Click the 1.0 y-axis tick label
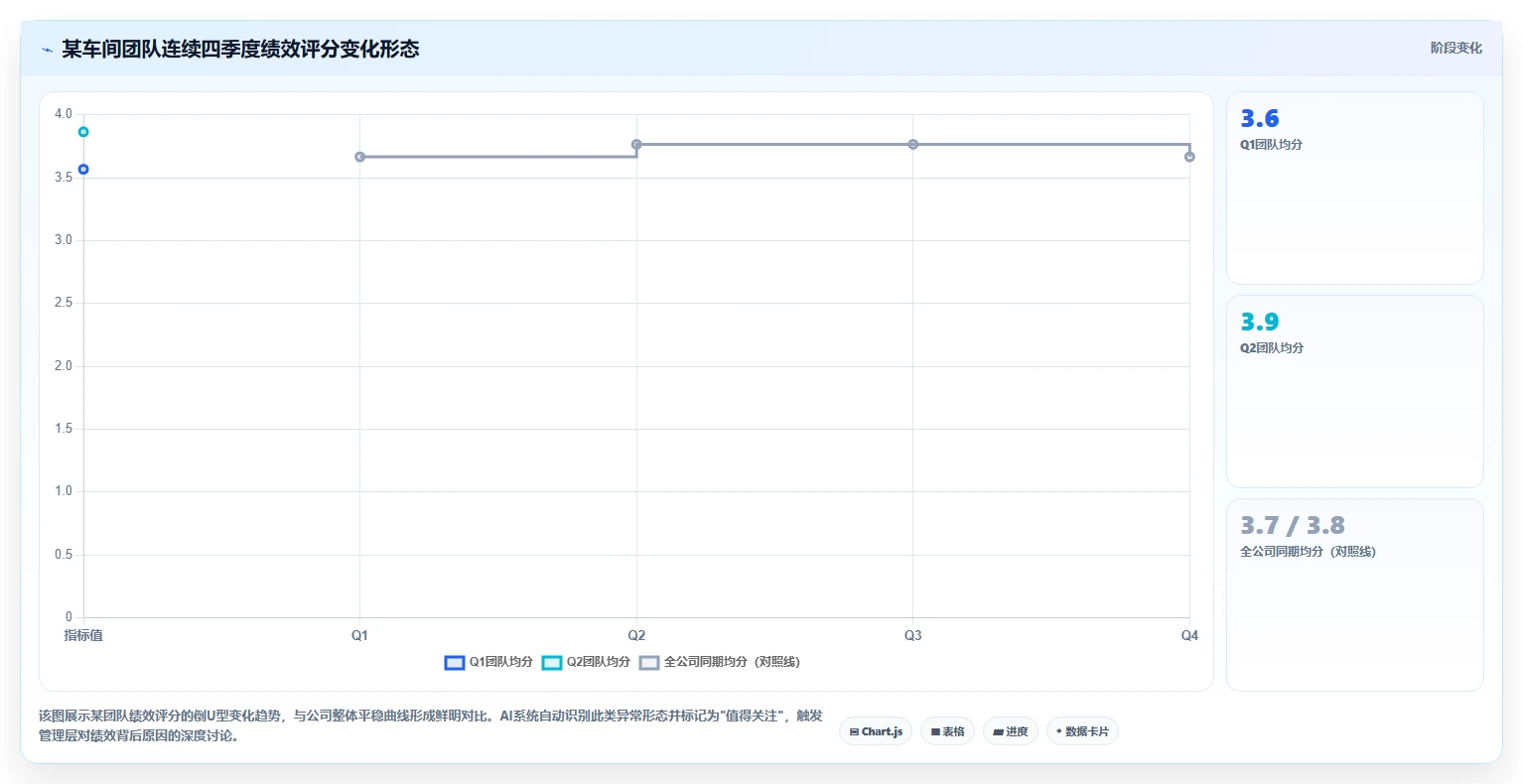The width and height of the screenshot is (1523, 784). 64,491
